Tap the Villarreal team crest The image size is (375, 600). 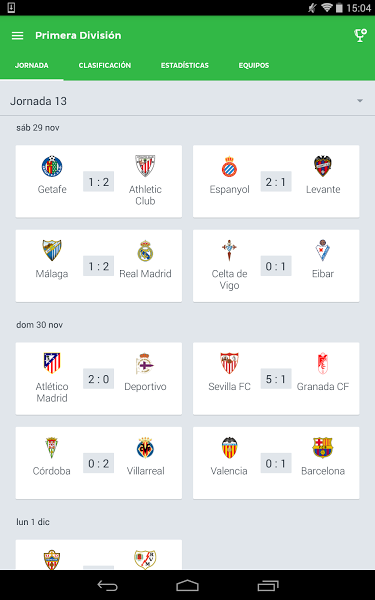(x=145, y=448)
